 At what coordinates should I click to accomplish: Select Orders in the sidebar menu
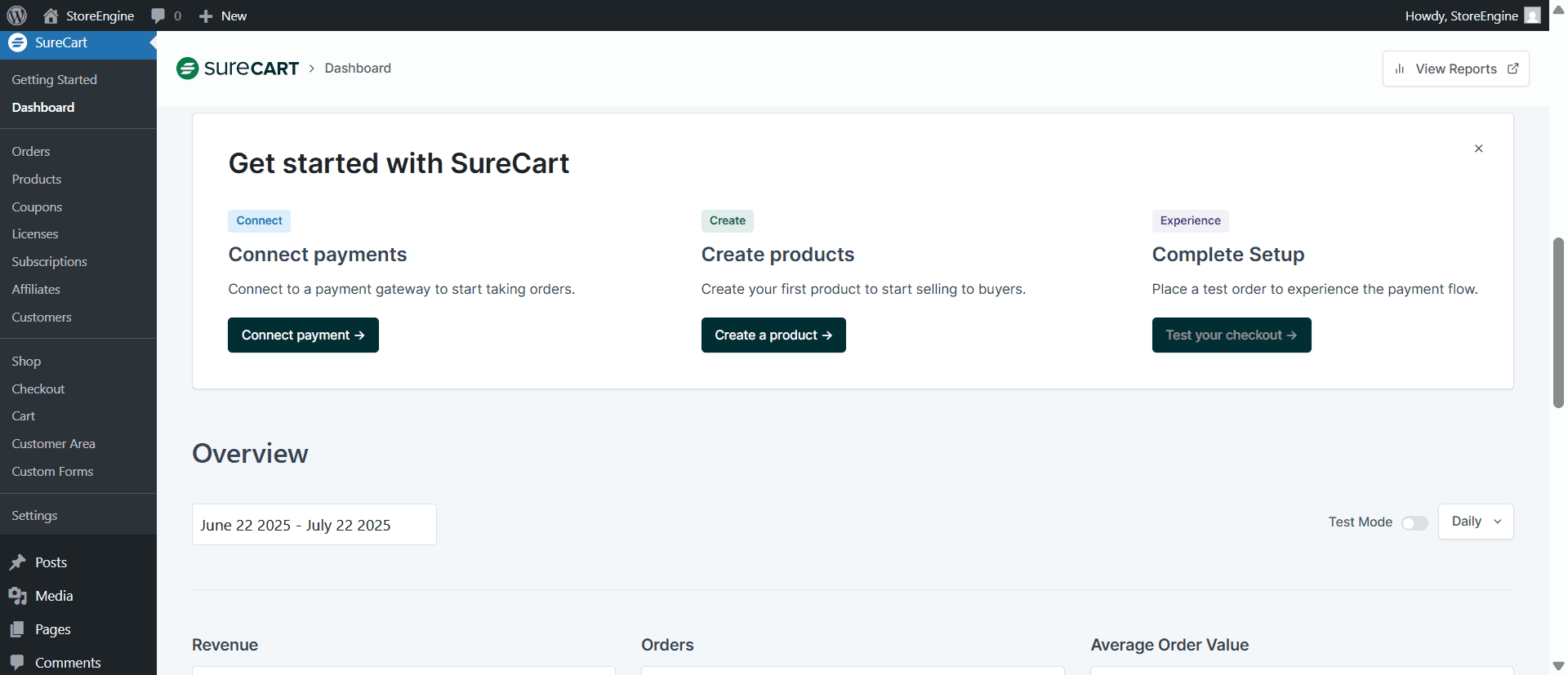coord(31,152)
